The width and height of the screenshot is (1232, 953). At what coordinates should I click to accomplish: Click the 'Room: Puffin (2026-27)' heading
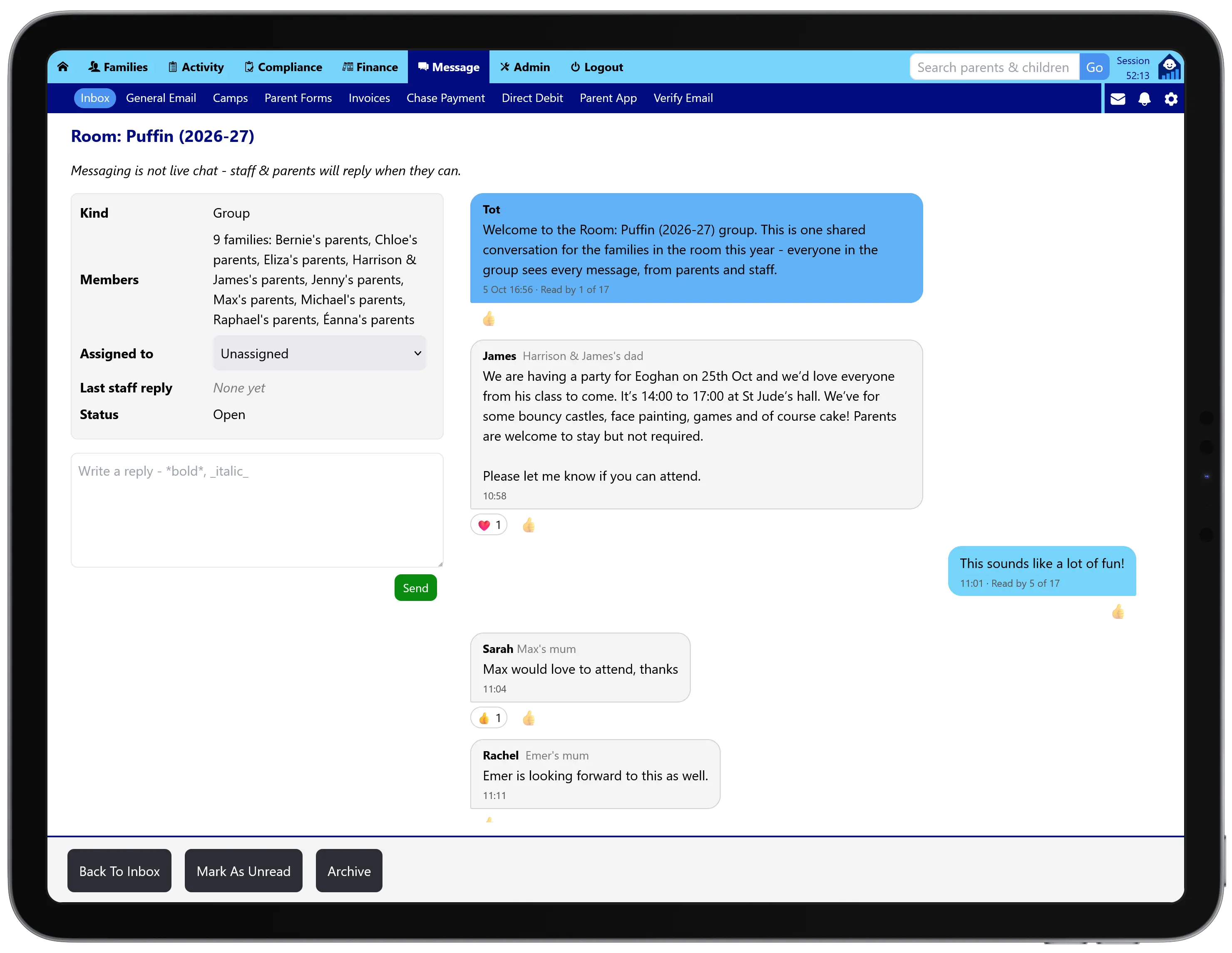162,136
